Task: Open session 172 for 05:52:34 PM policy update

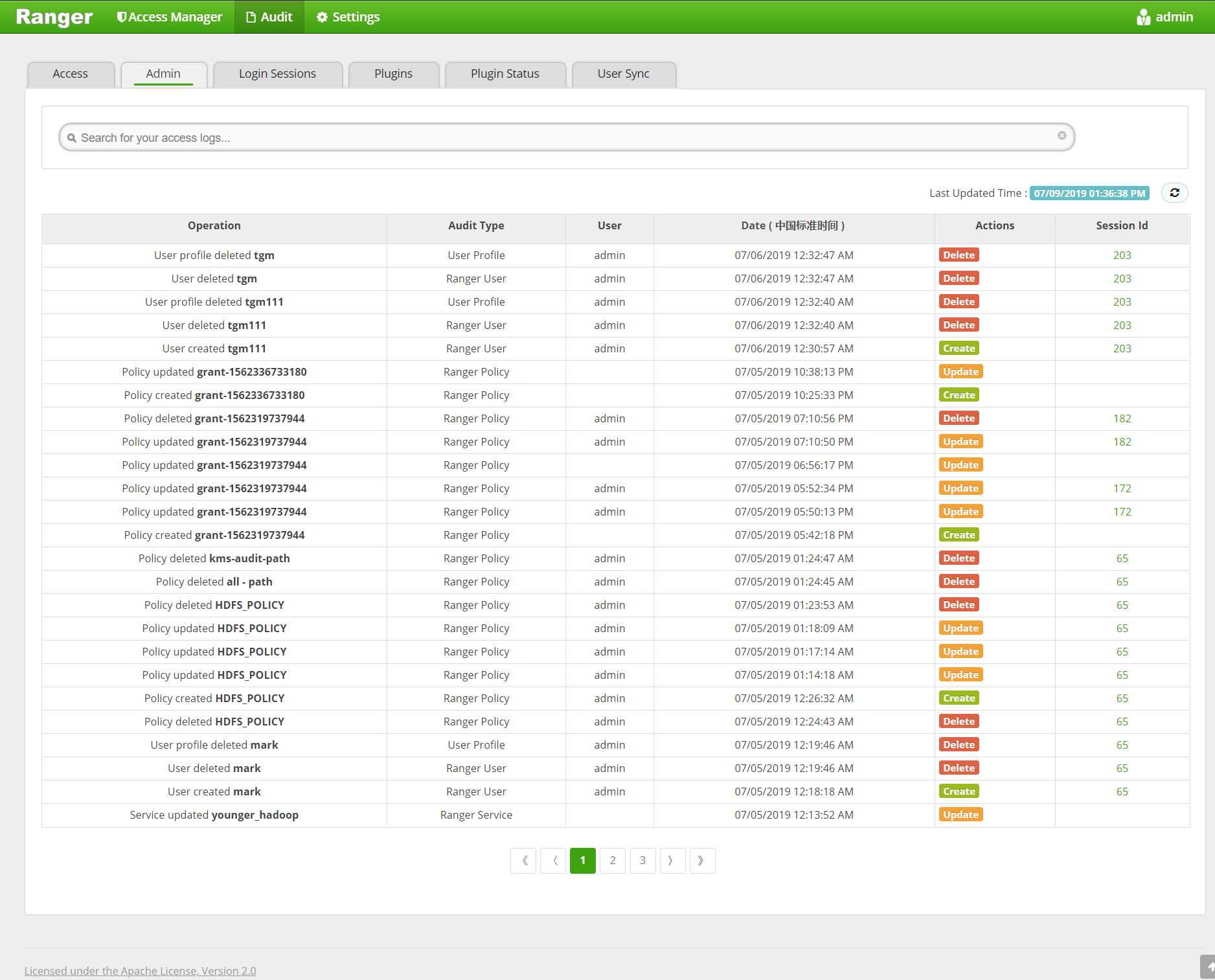Action: (x=1122, y=488)
